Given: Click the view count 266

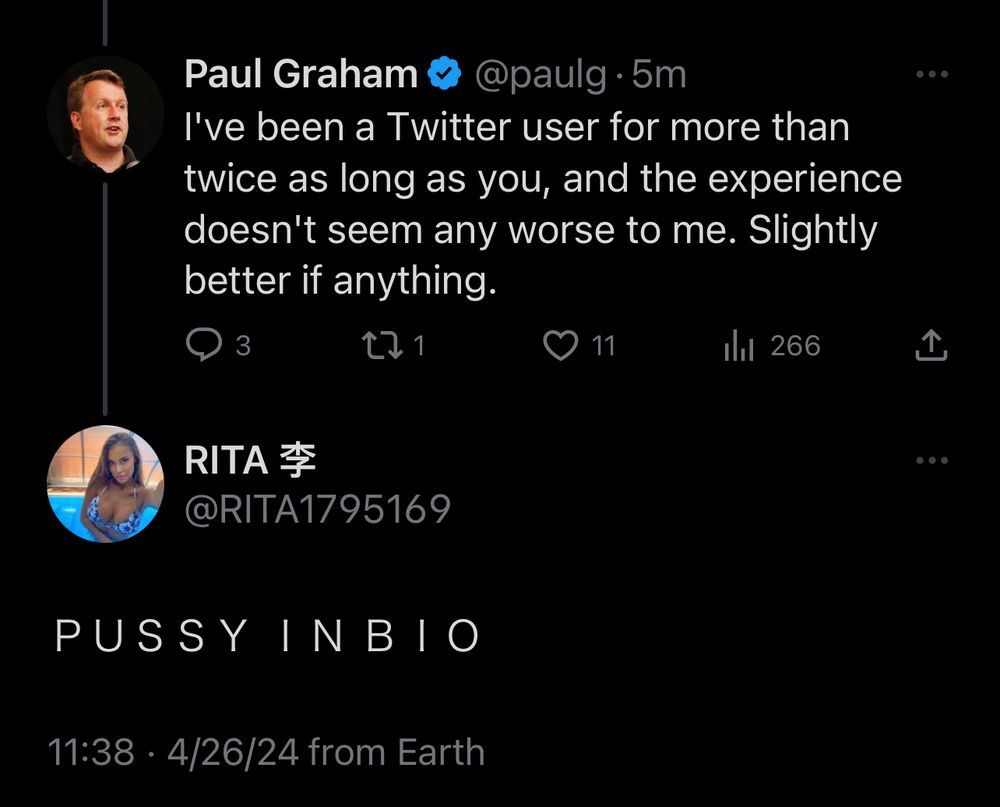Looking at the screenshot, I should click(x=795, y=346).
